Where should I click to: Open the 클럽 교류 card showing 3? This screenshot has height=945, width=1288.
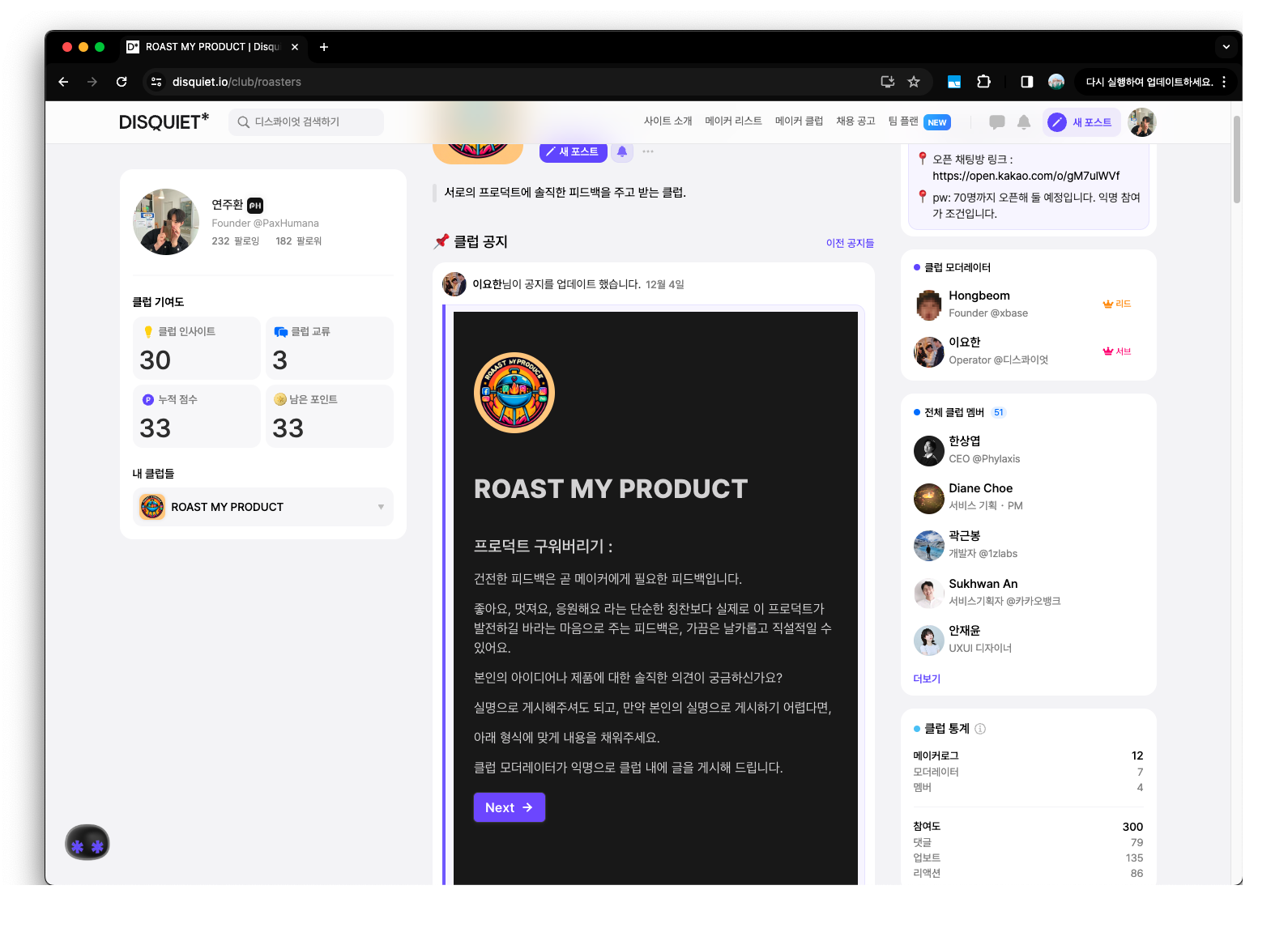[330, 348]
